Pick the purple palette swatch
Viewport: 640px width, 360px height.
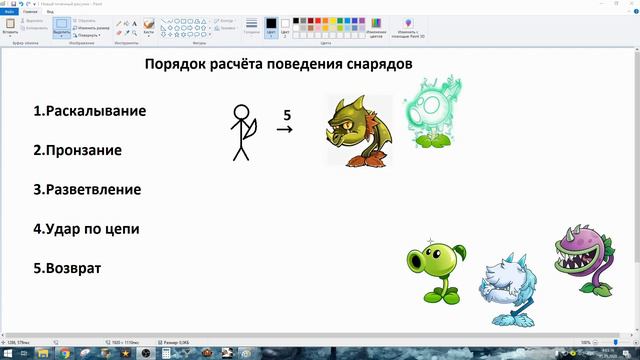point(362,21)
